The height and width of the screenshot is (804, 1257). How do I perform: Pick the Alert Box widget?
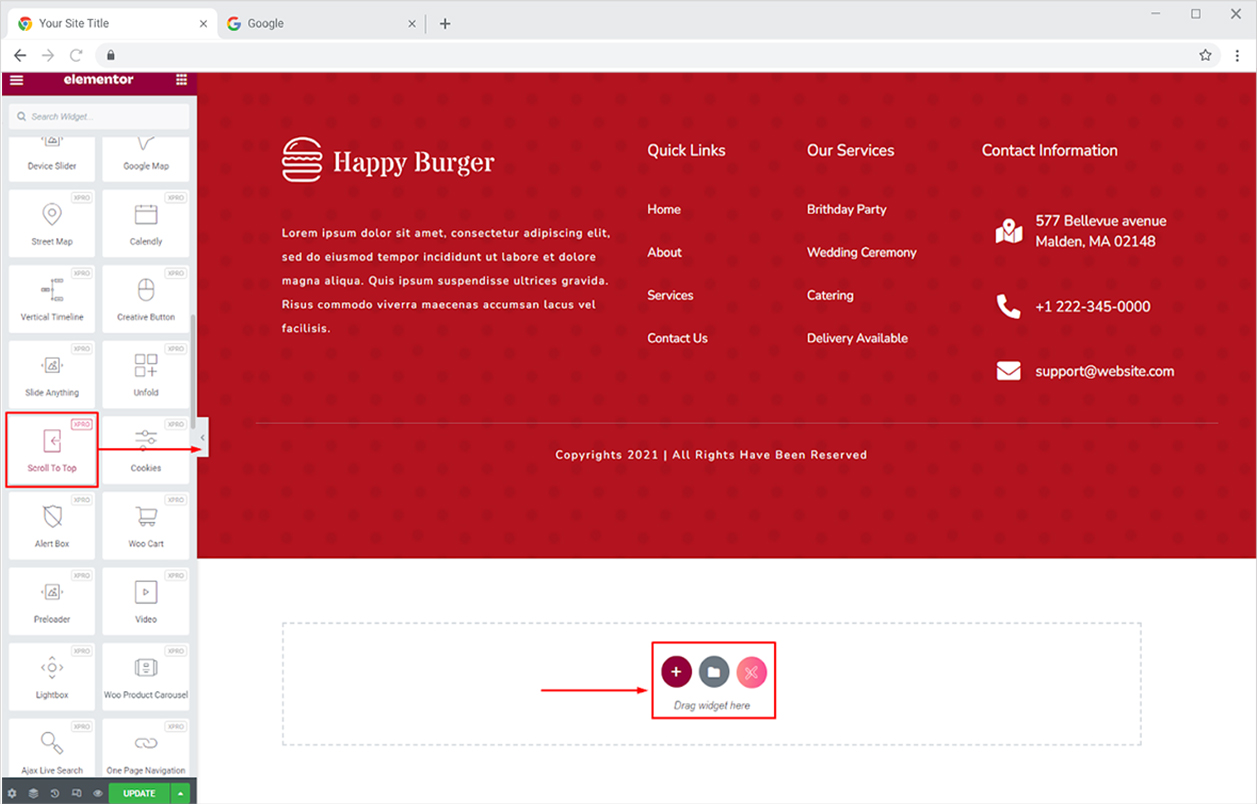52,525
